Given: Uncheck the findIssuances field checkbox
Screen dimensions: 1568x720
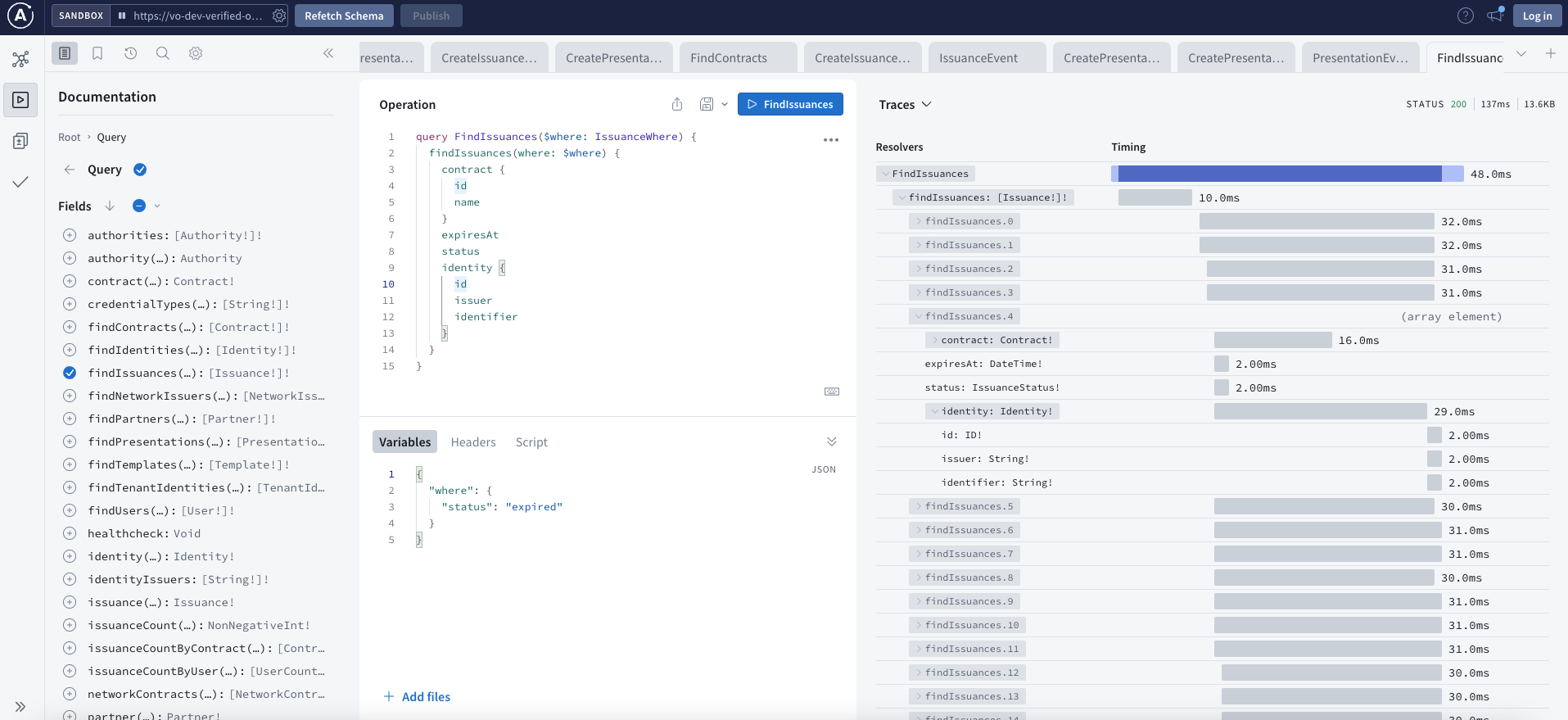Looking at the screenshot, I should (x=70, y=373).
